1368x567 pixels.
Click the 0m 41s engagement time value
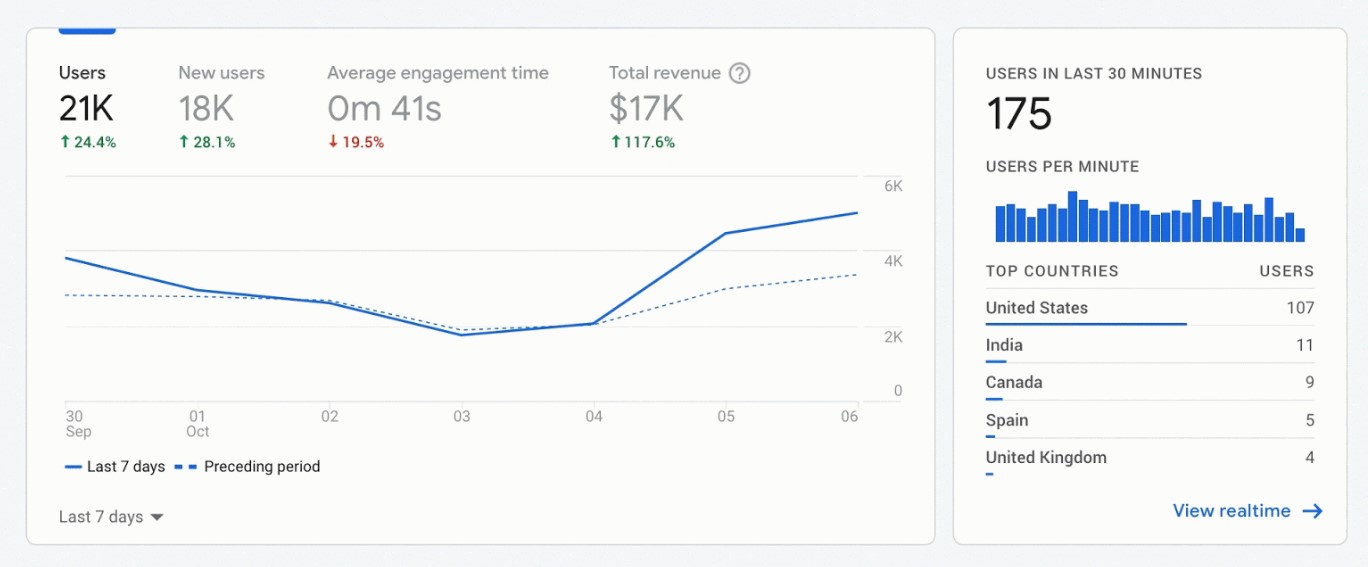tap(384, 108)
